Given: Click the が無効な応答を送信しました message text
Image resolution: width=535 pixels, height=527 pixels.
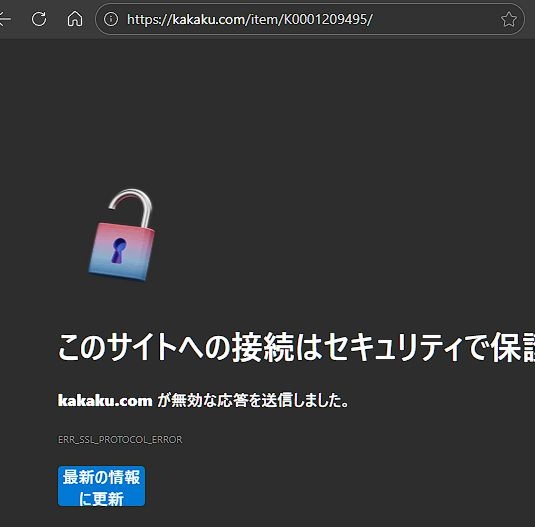Looking at the screenshot, I should [253, 400].
